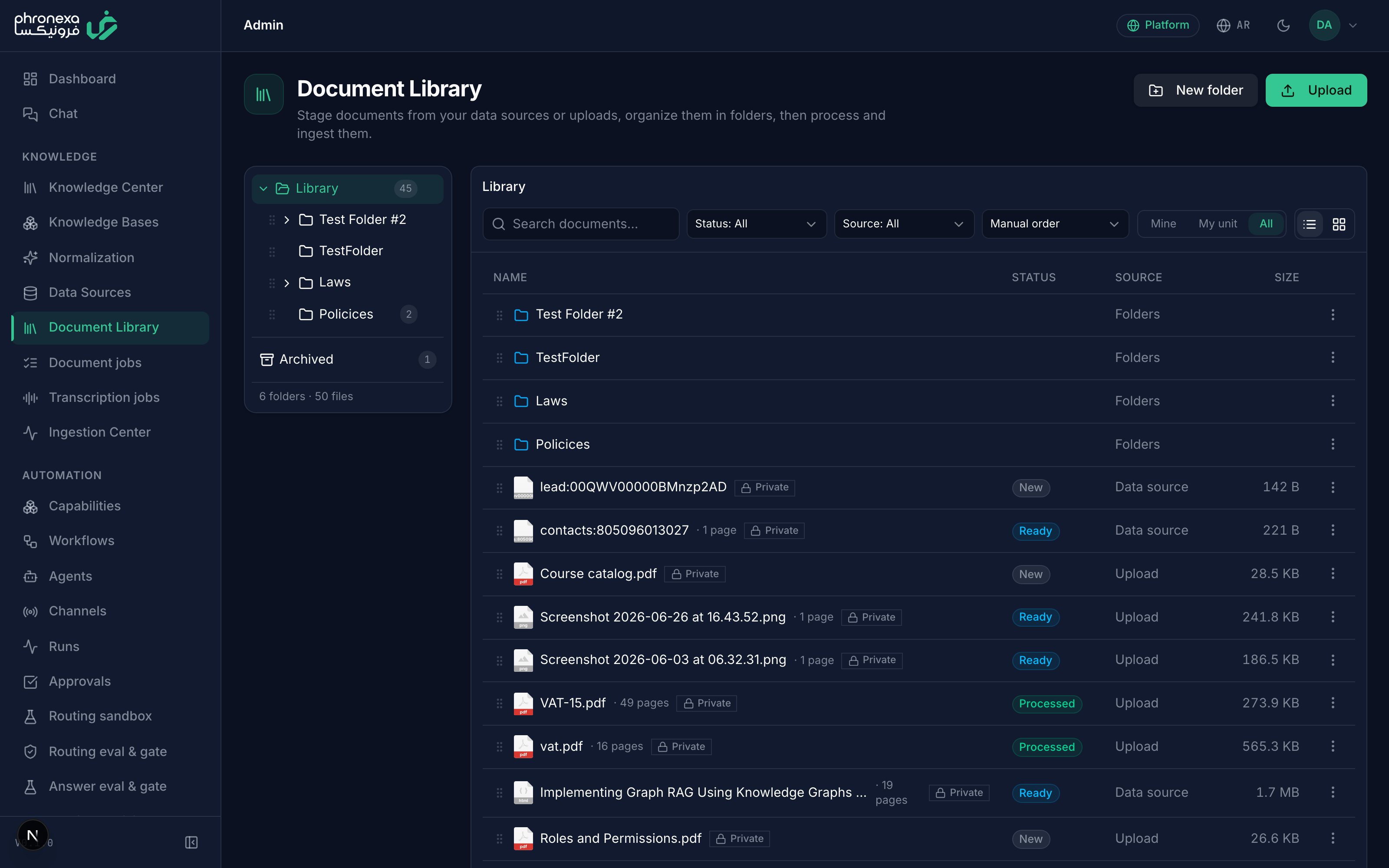Open Transcription jobs page
Screen dimensions: 1389x868
[x=110, y=397]
